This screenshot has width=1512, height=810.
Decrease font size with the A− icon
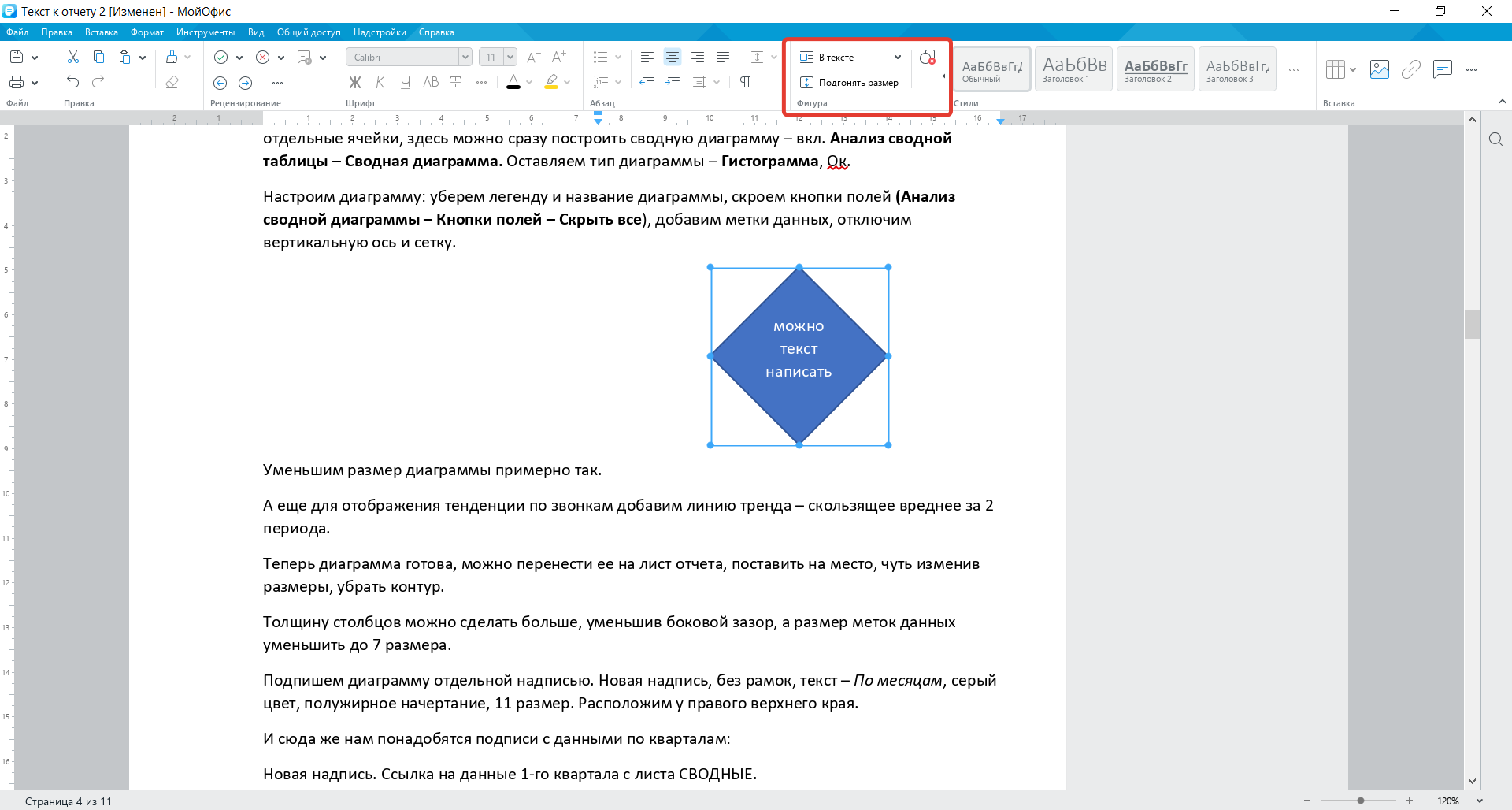click(533, 57)
